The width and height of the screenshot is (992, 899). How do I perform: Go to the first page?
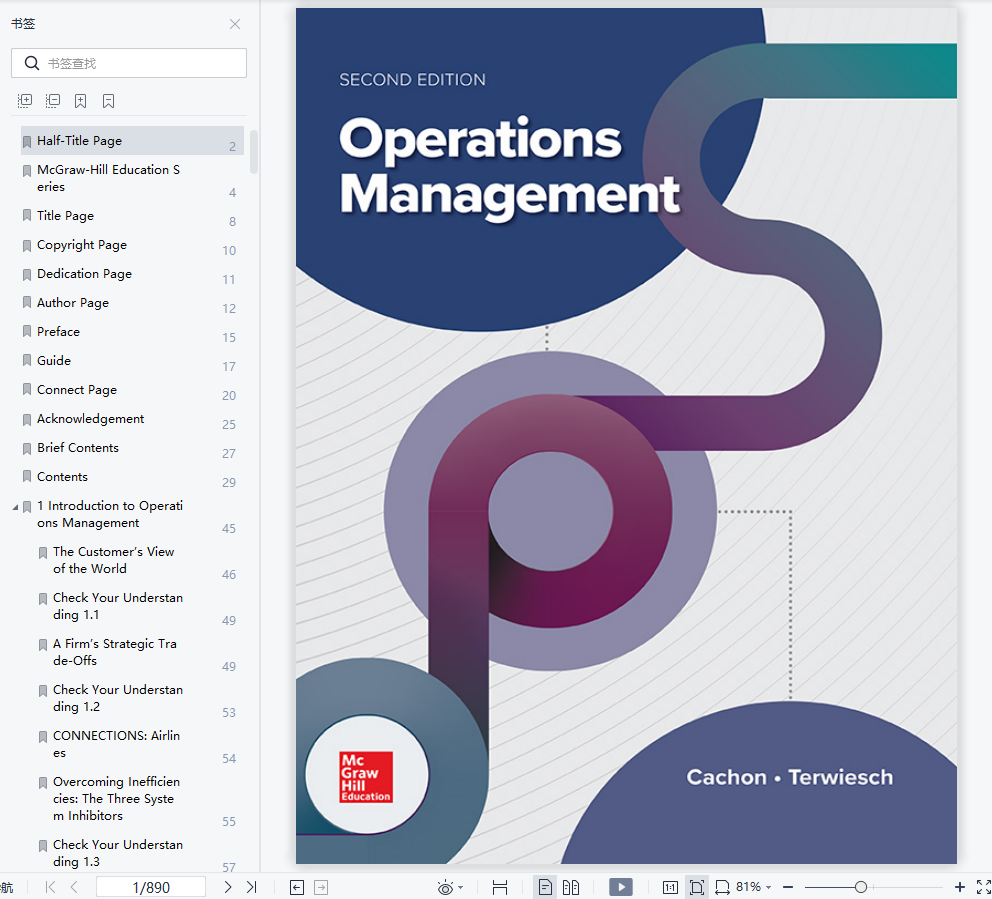[x=51, y=887]
